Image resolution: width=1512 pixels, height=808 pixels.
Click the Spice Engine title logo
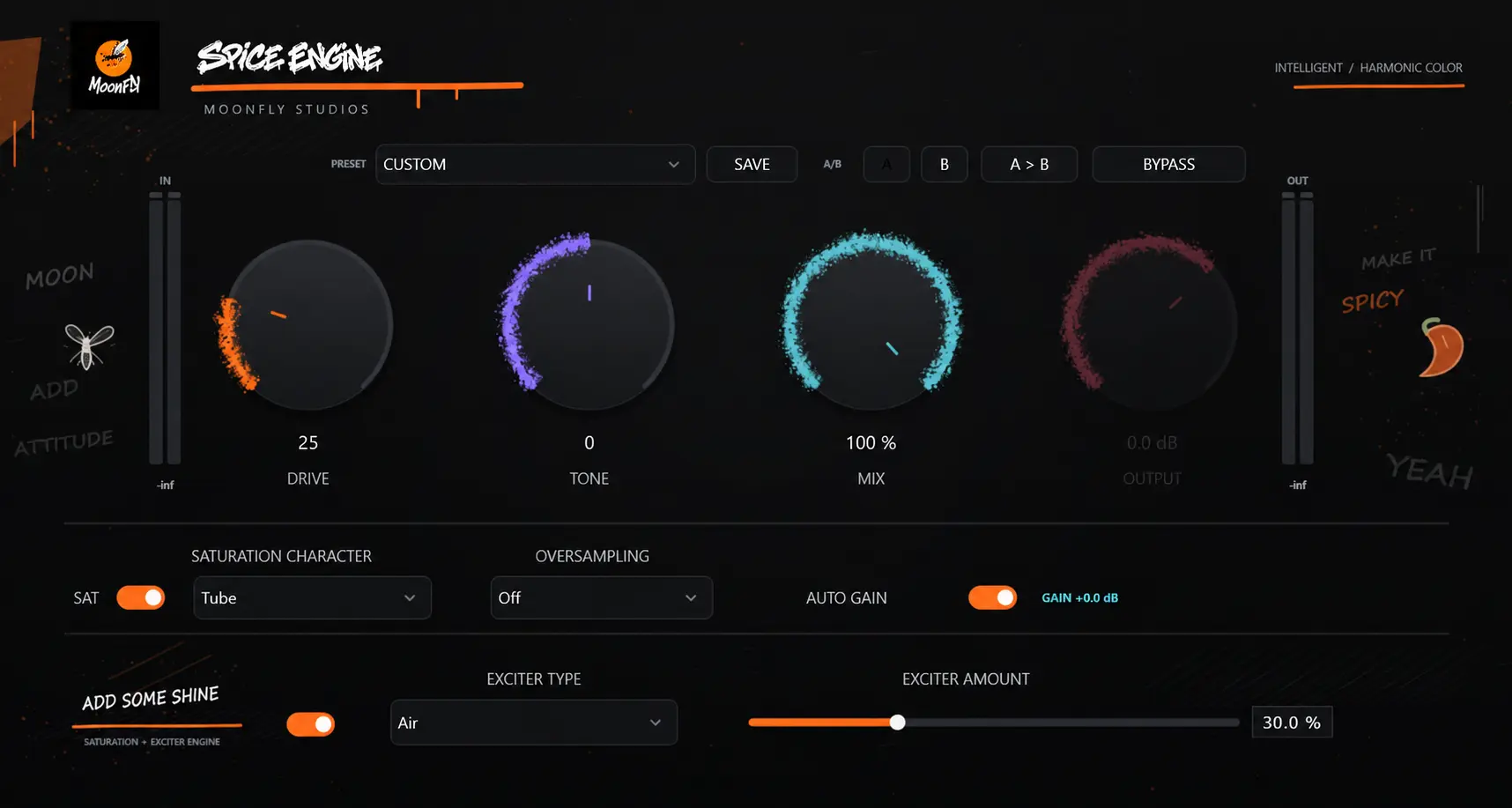click(x=290, y=58)
